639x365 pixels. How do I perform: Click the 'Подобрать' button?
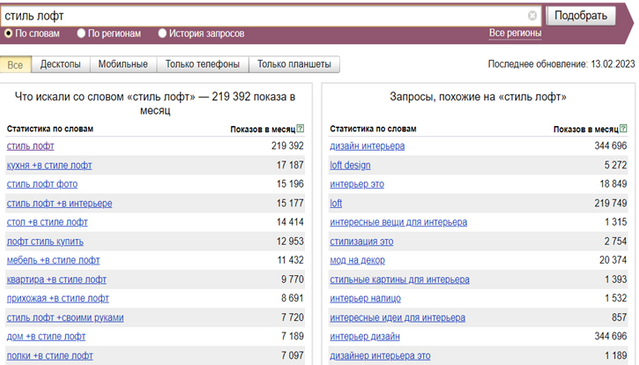tap(581, 16)
